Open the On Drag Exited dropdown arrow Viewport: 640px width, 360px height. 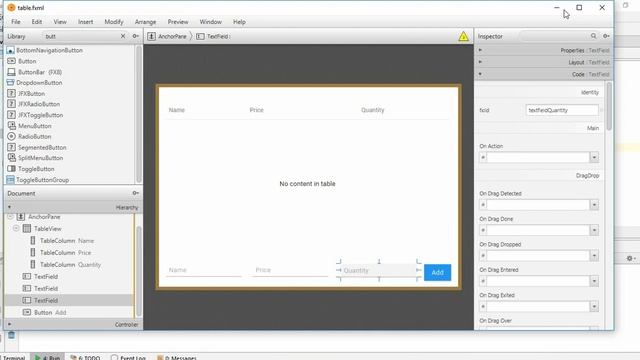click(x=594, y=307)
